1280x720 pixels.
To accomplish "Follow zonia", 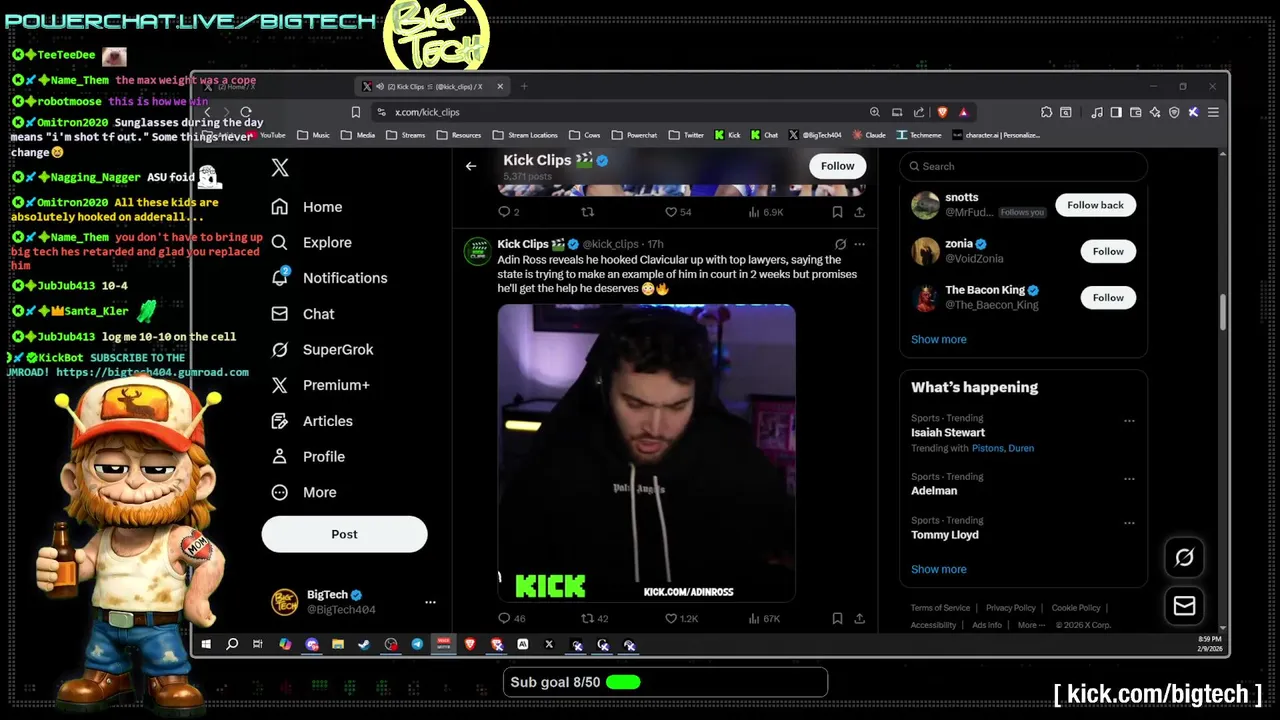I will point(1108,251).
